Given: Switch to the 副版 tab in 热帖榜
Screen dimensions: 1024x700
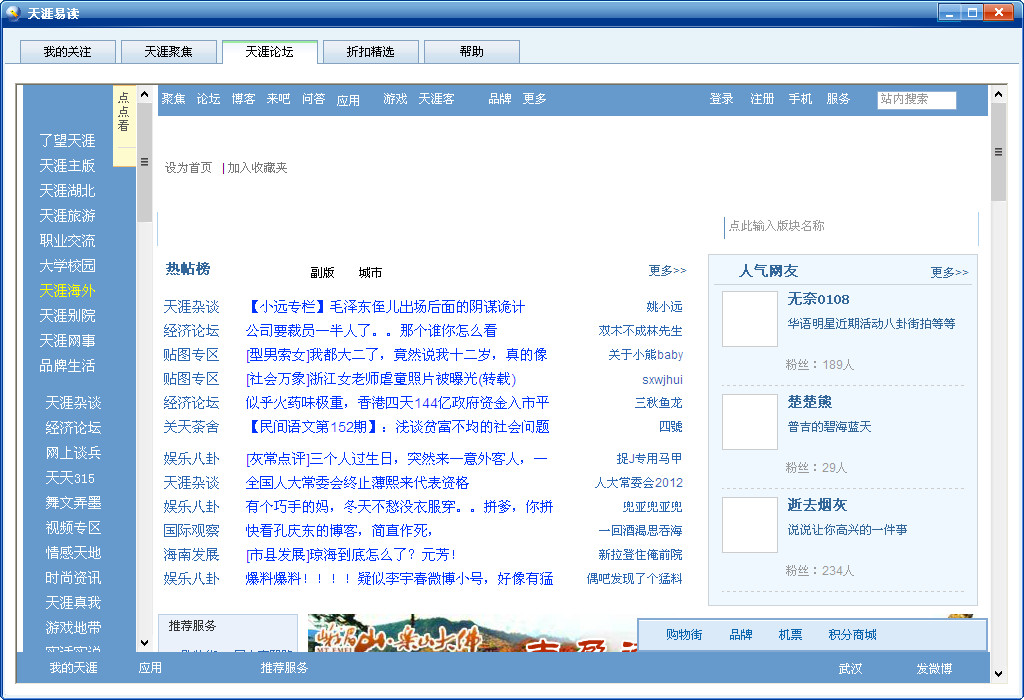Looking at the screenshot, I should click(322, 273).
